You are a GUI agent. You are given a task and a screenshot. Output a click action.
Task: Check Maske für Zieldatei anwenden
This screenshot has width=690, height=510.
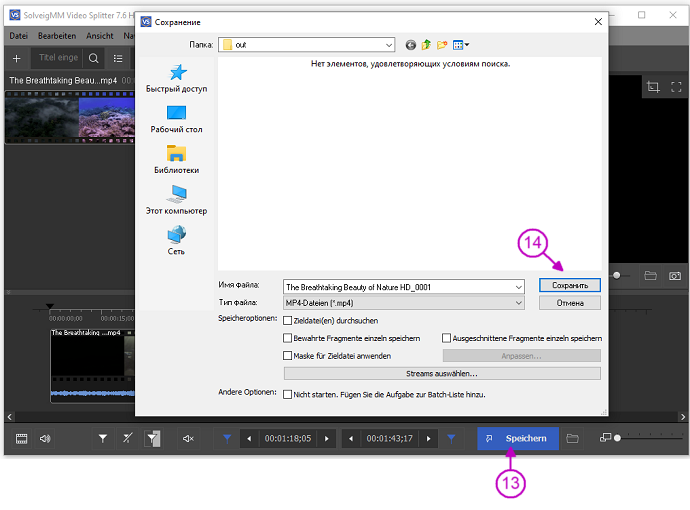tap(287, 356)
